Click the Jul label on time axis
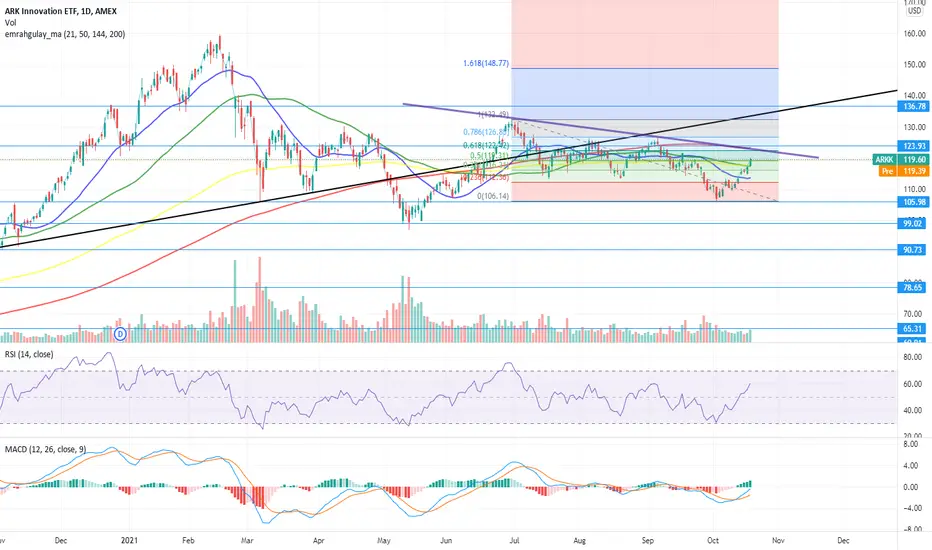The image size is (932, 550). (515, 540)
